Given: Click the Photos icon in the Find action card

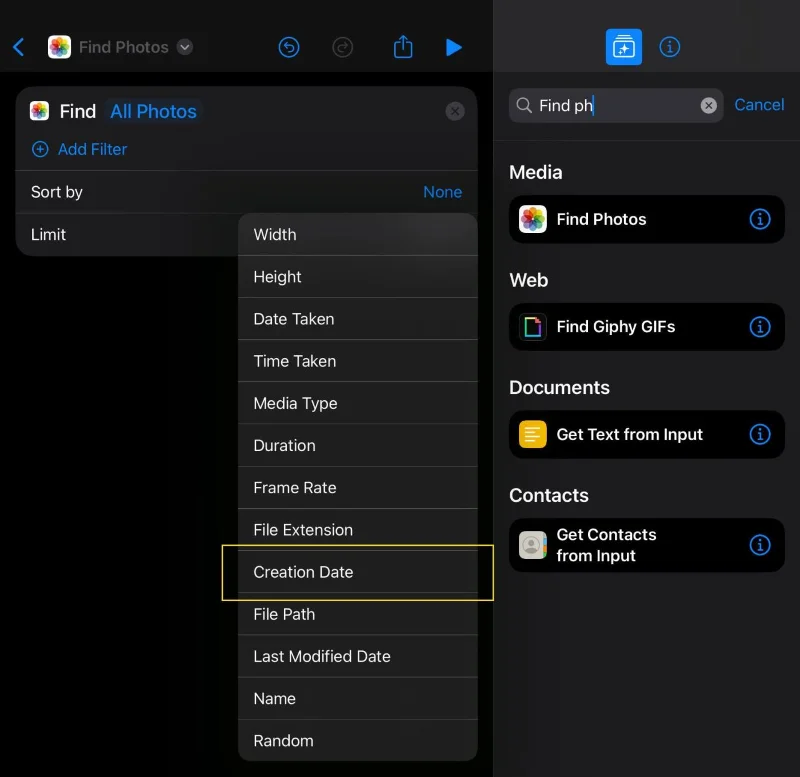Looking at the screenshot, I should coord(39,111).
